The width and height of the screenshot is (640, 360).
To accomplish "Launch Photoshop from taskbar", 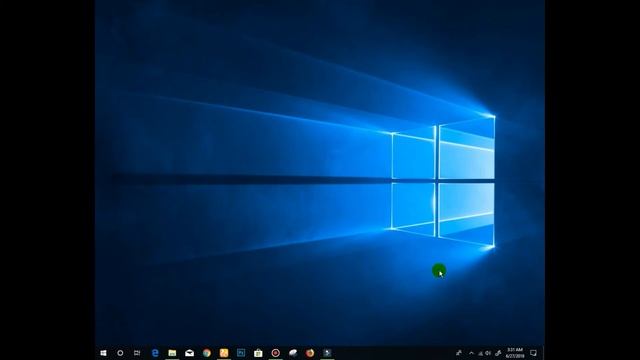I will (x=241, y=353).
